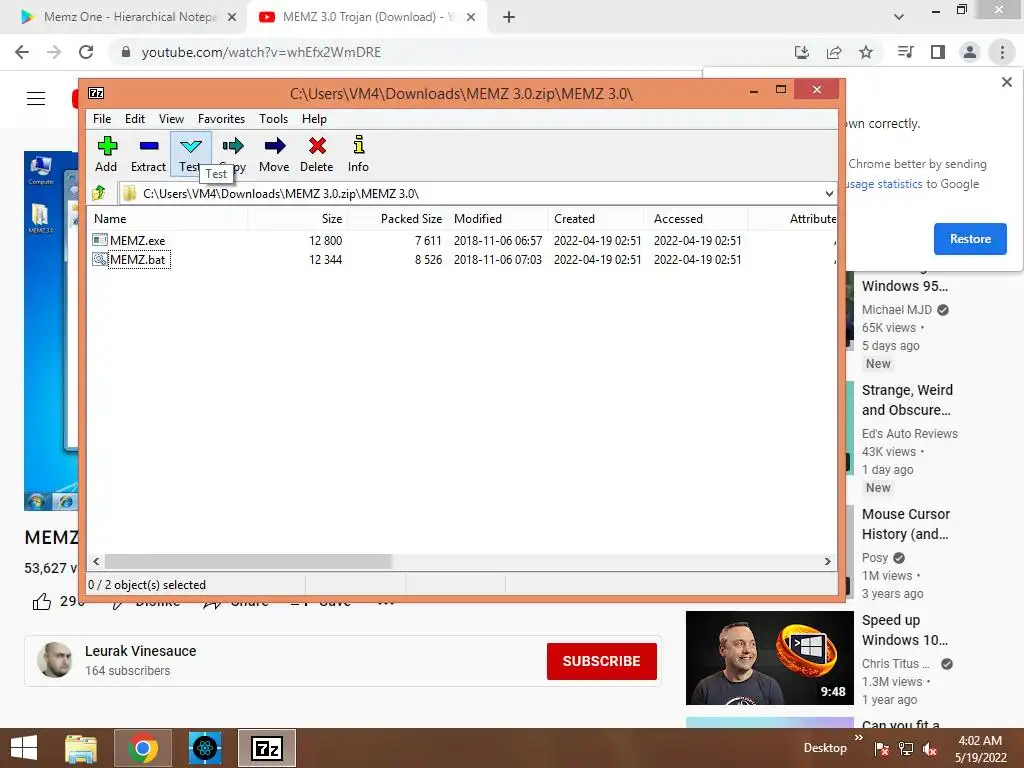
Task: Like the video with thumbs up
Action: pyautogui.click(x=42, y=601)
